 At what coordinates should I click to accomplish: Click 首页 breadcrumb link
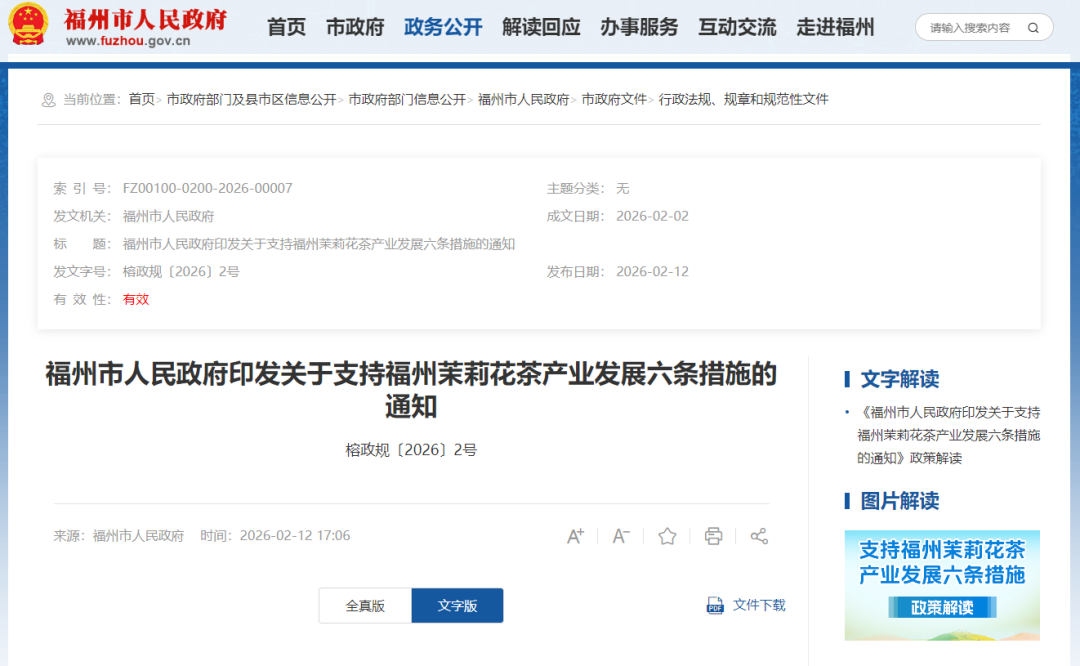click(141, 99)
